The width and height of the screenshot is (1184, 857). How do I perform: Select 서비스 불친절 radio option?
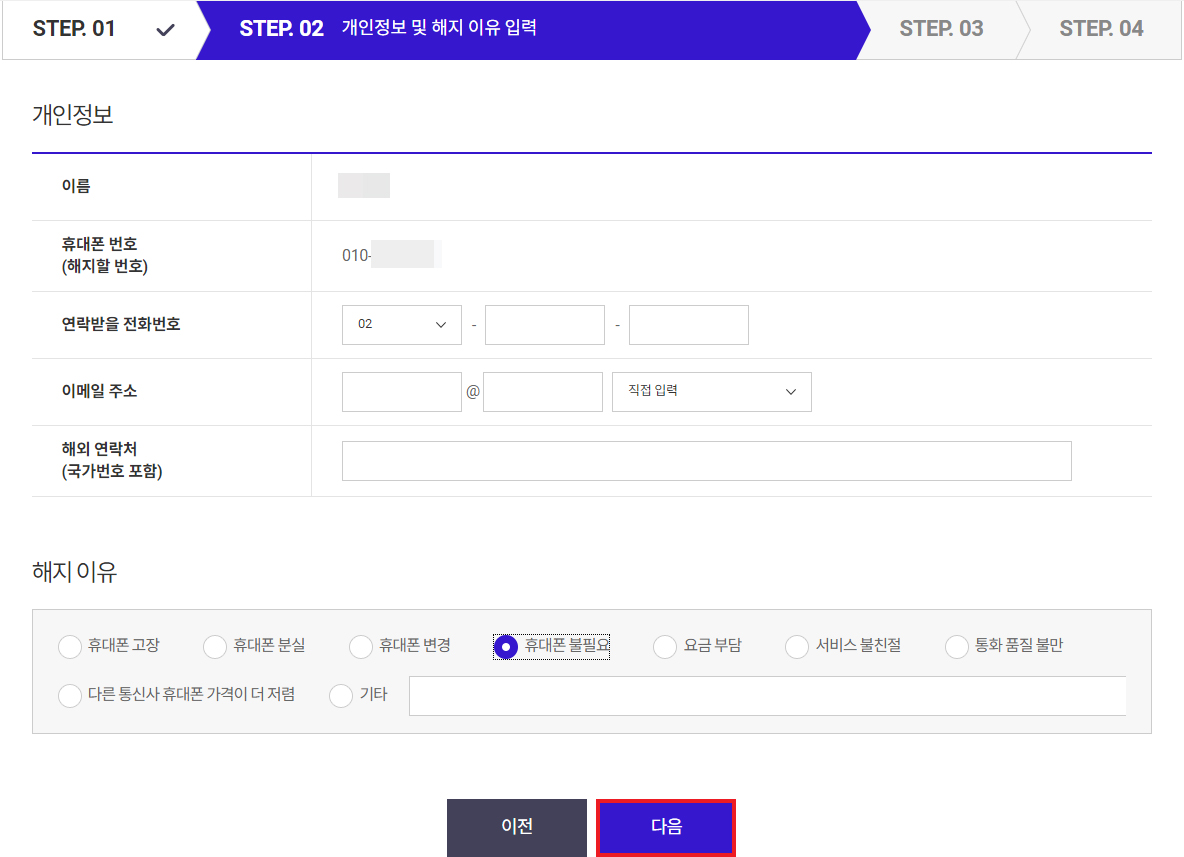pos(797,646)
